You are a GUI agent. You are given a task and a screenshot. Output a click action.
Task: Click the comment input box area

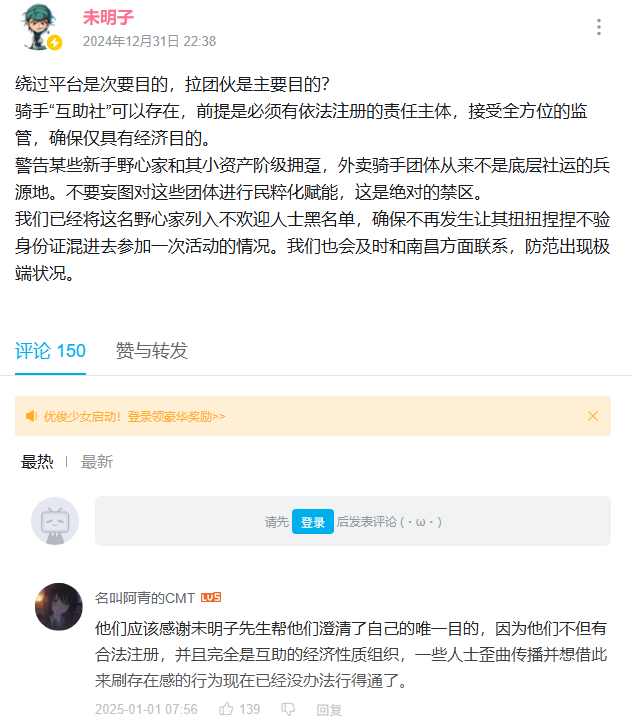353,521
